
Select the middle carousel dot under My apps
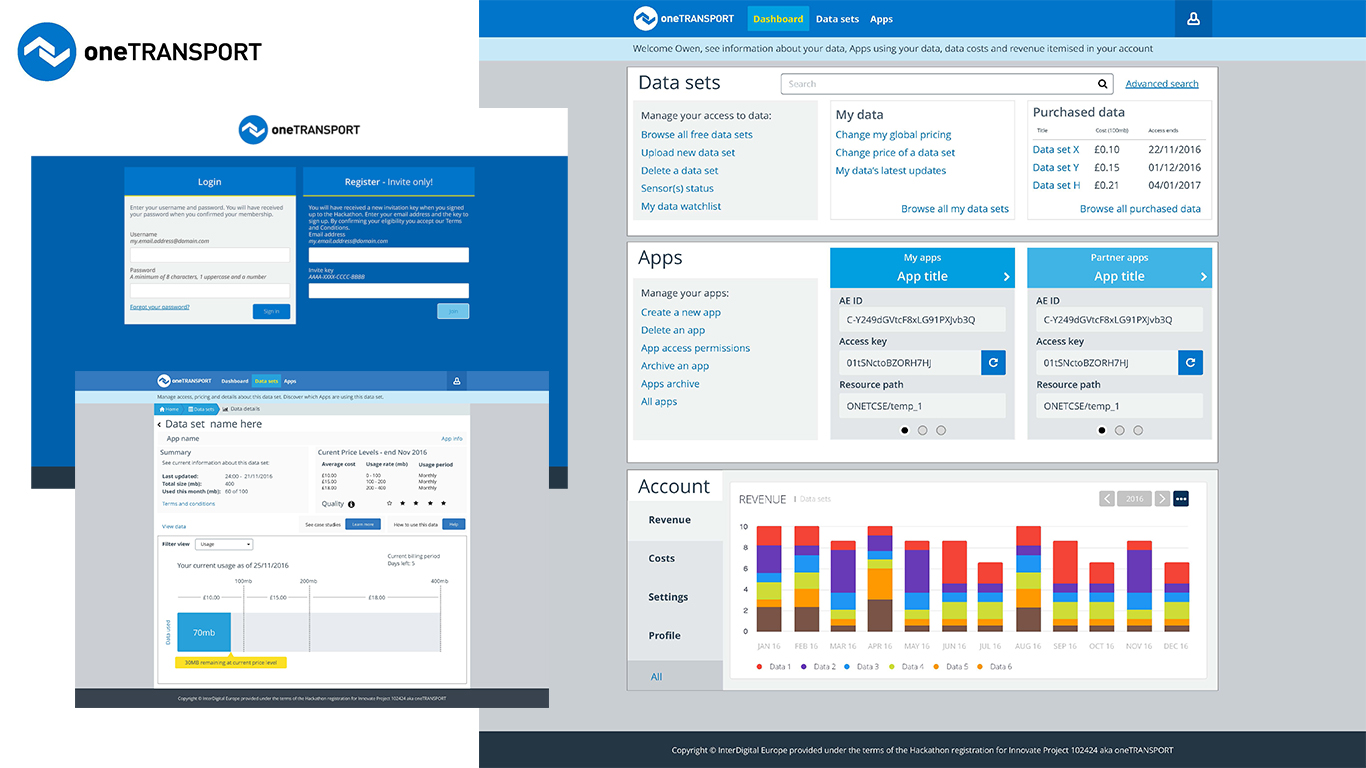pos(923,430)
